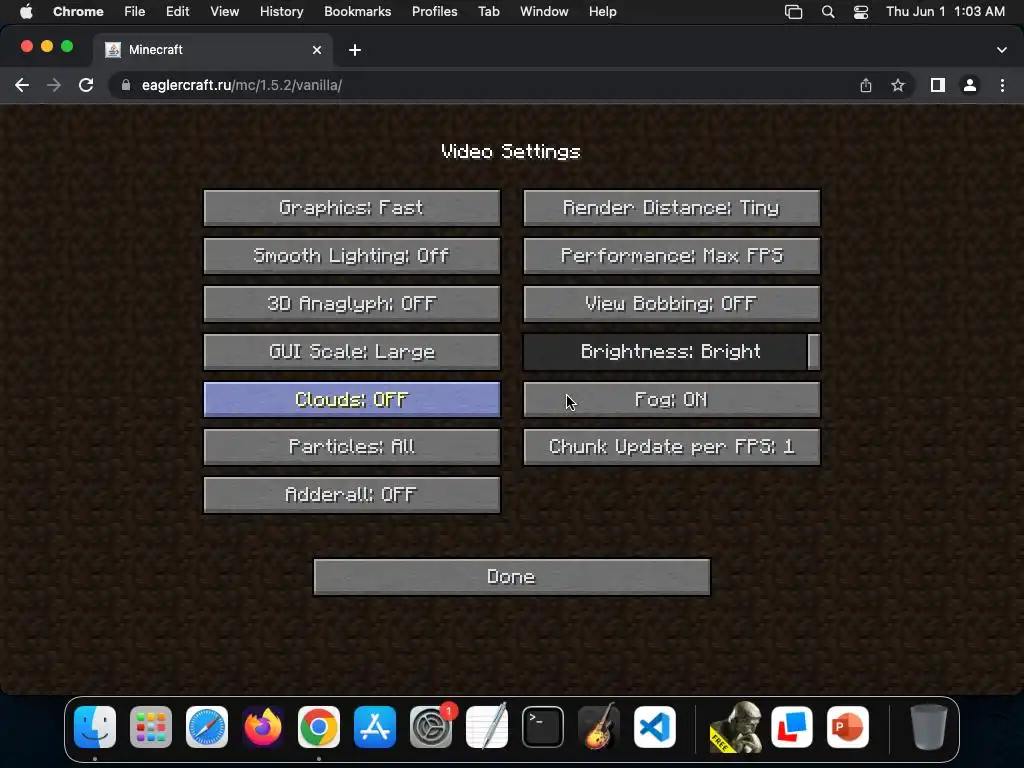Toggle View Bobbing: OFF
The width and height of the screenshot is (1024, 768).
tap(671, 304)
